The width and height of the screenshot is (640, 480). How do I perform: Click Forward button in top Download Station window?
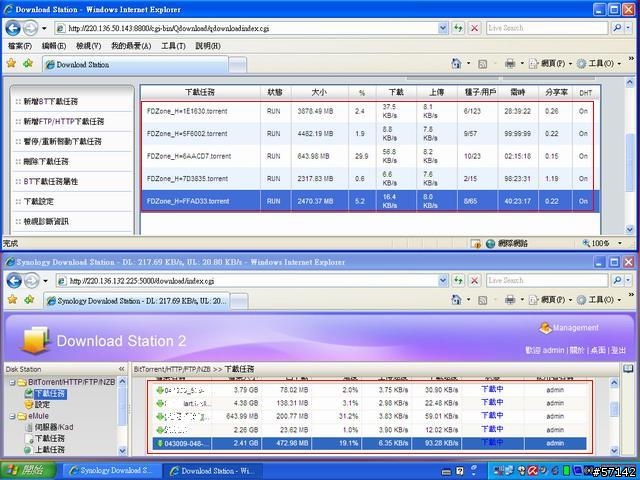[30, 28]
